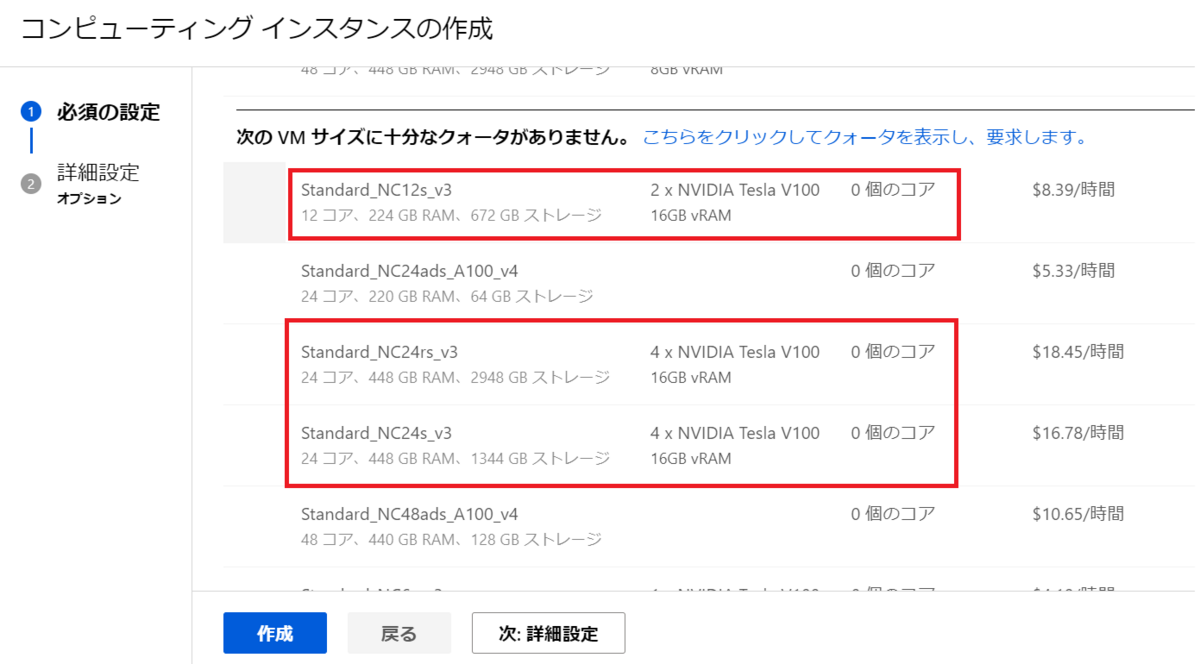The width and height of the screenshot is (1200, 664).
Task: Click 0 個のコア in Standard_NC24ads_A100_v4 row
Action: pos(893,270)
